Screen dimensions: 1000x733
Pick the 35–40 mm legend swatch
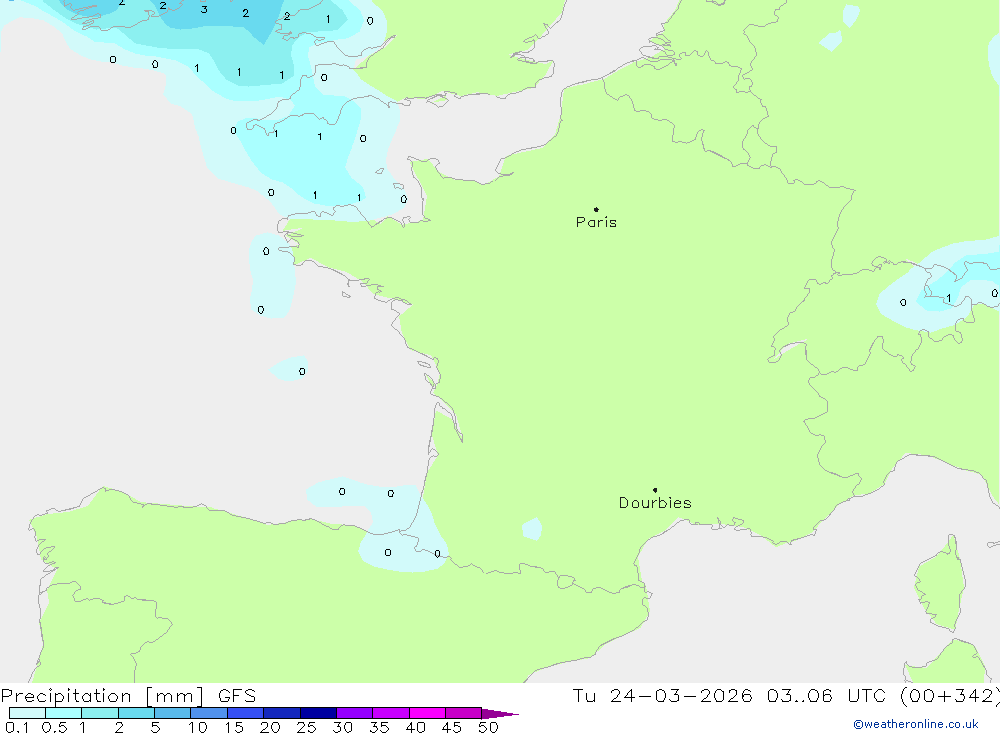[390, 713]
